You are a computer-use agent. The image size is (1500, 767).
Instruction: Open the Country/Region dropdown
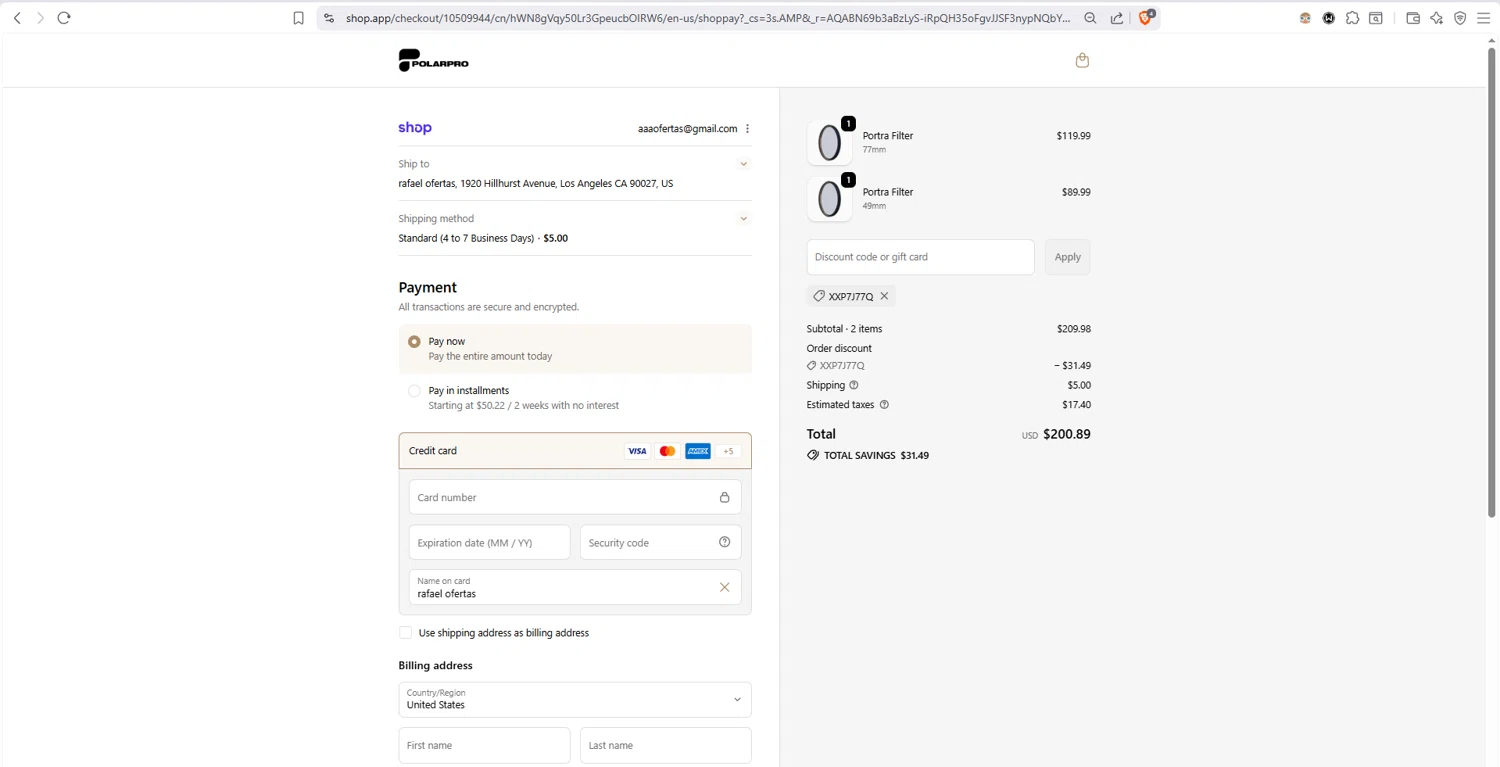click(575, 699)
